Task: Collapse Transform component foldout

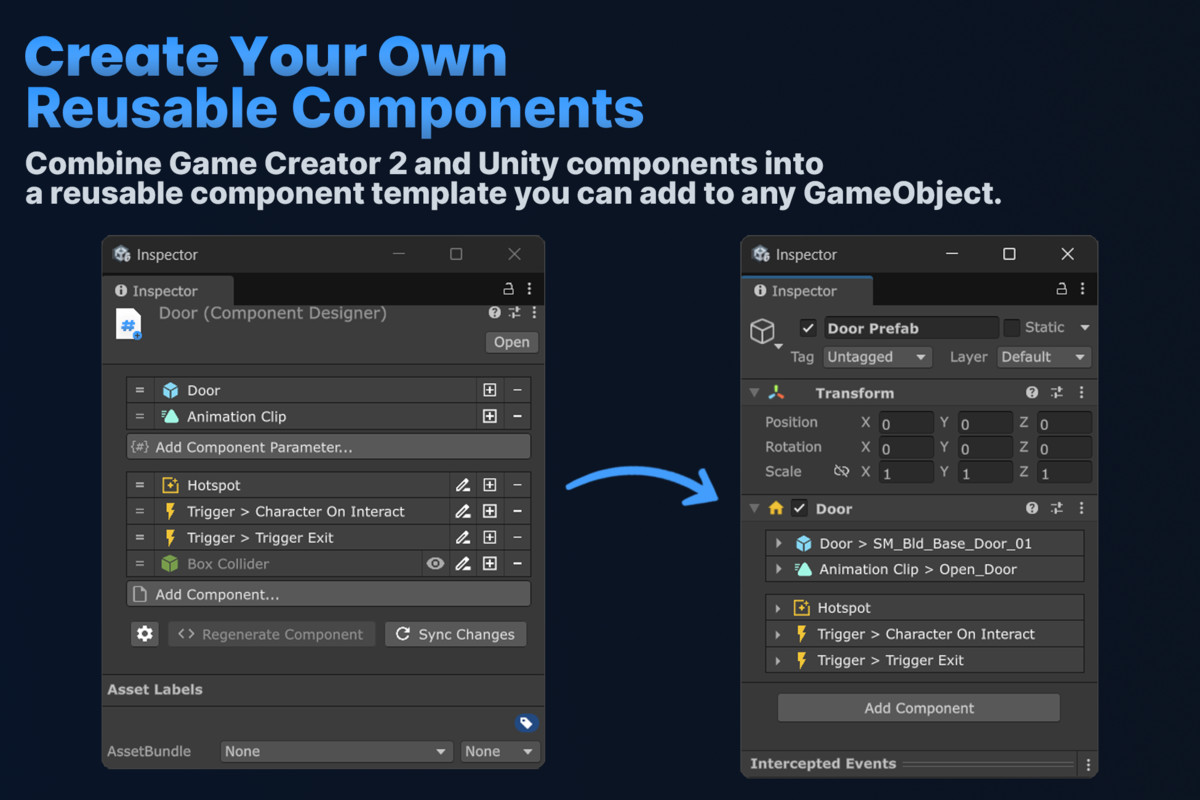Action: click(x=755, y=393)
